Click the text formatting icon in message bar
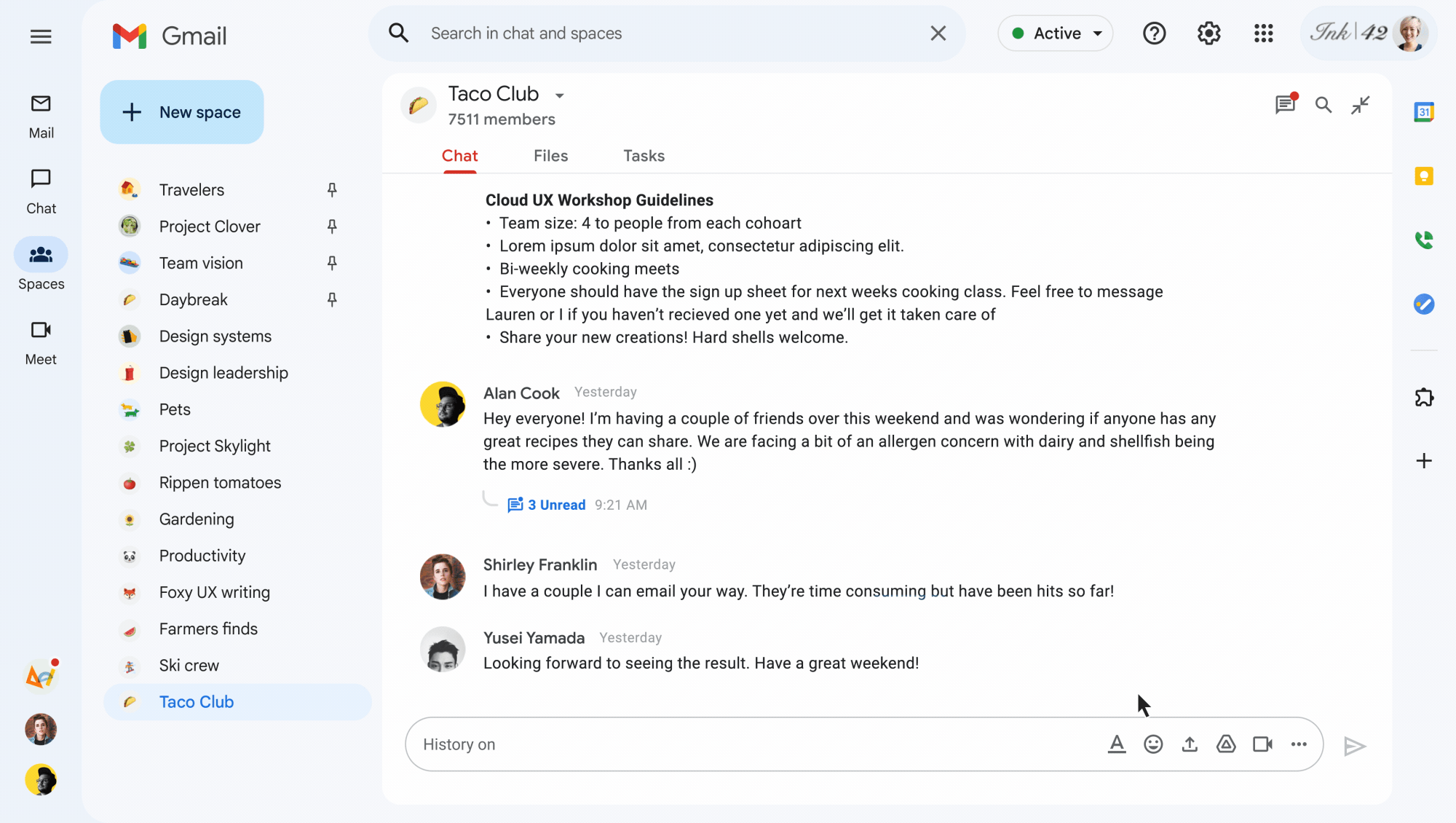This screenshot has height=823, width=1456. 1115,744
